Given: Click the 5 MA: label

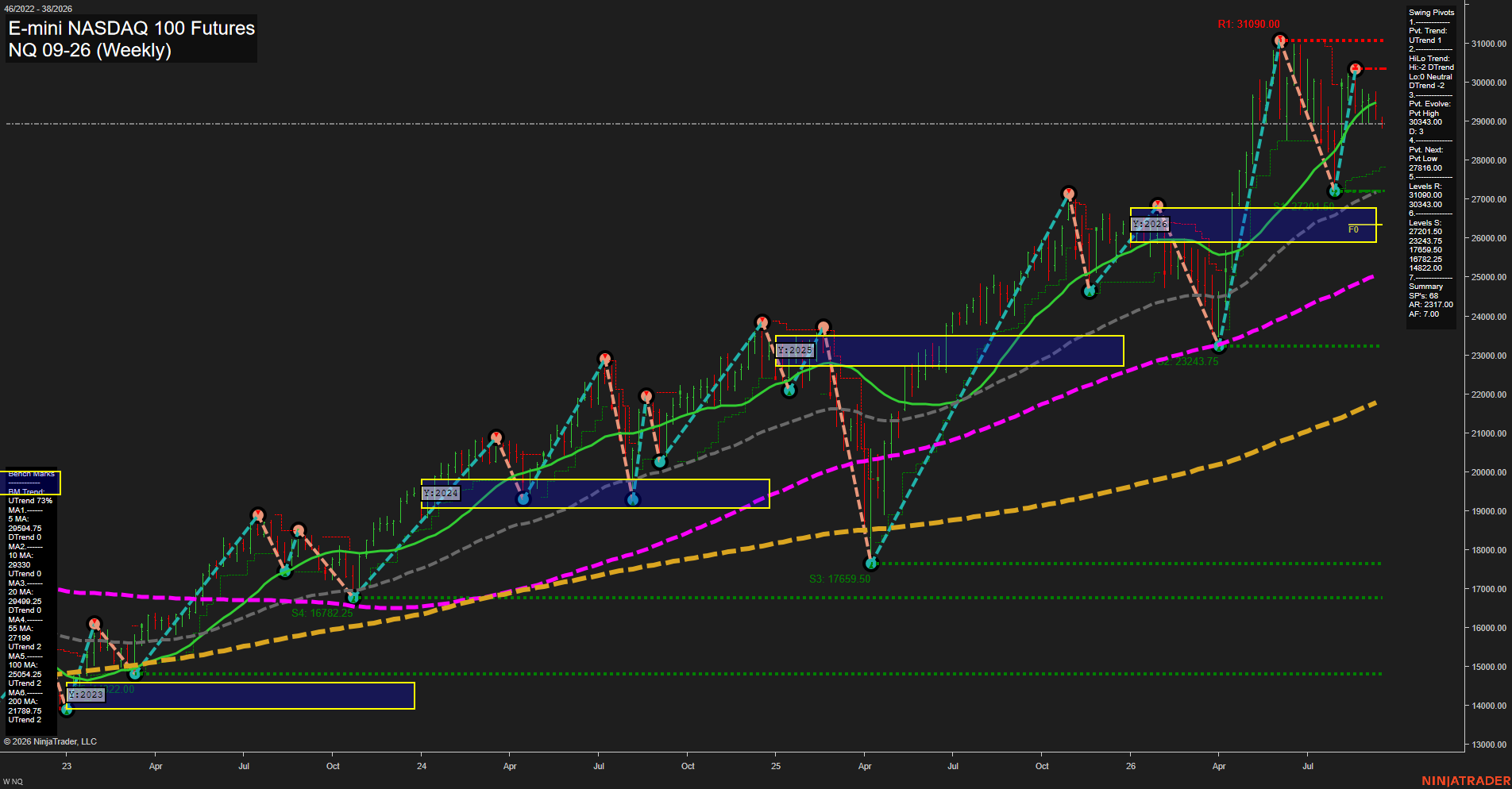Looking at the screenshot, I should coord(18,519).
